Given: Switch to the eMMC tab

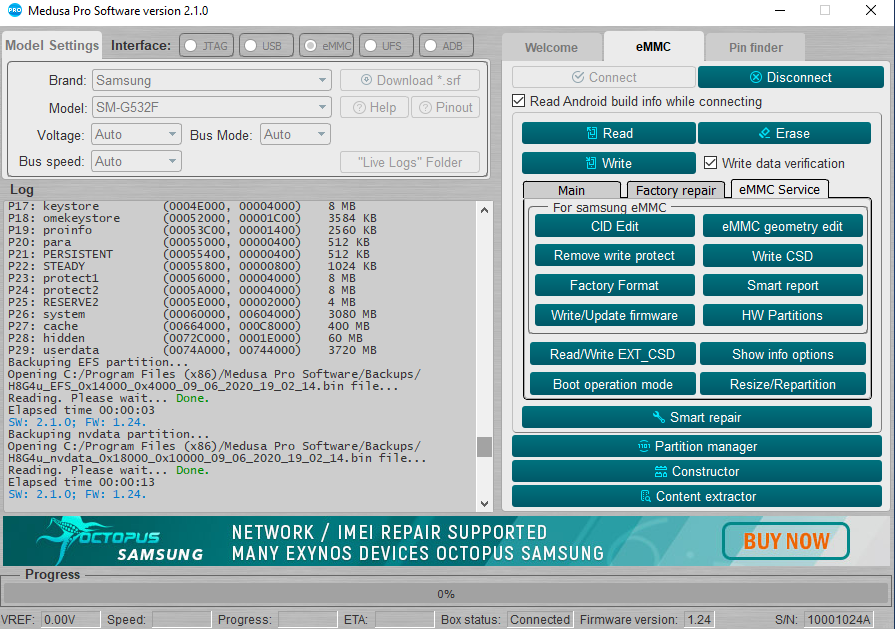Looking at the screenshot, I should point(653,46).
